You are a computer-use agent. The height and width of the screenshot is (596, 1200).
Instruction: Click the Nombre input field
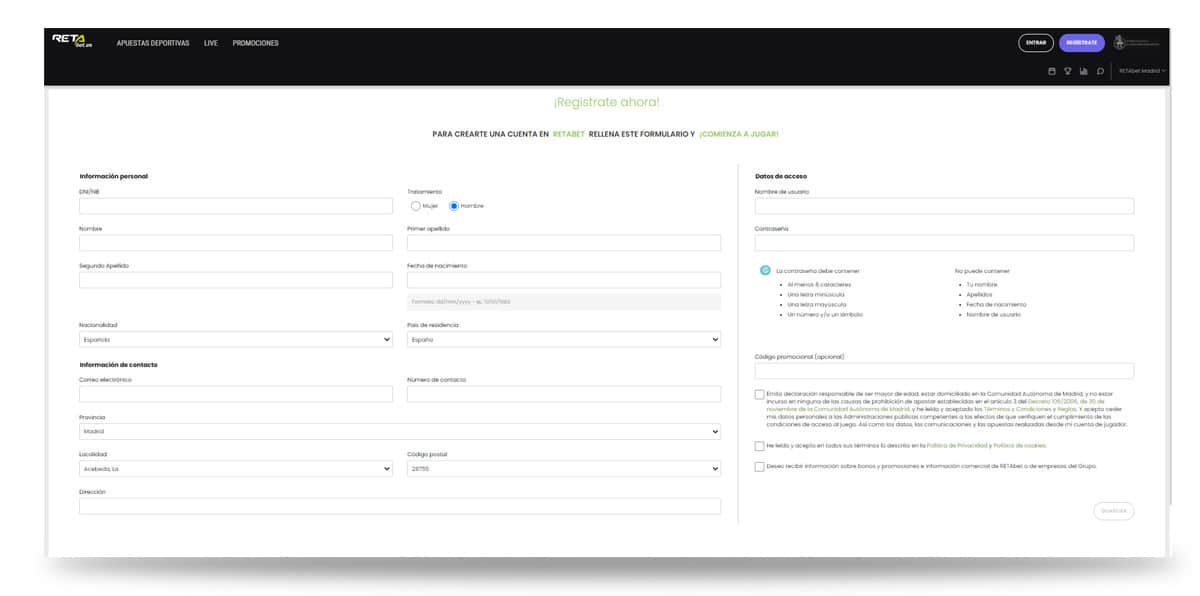pos(236,243)
